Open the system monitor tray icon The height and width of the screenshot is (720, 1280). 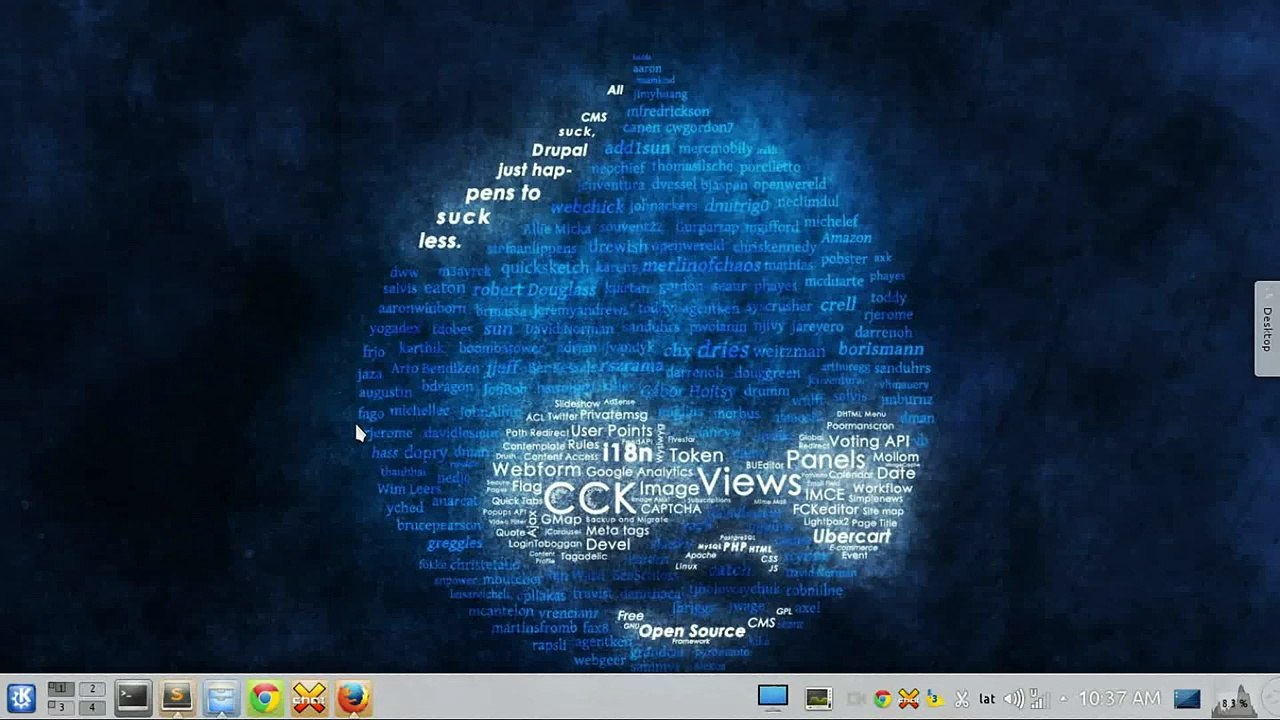pyautogui.click(x=819, y=698)
